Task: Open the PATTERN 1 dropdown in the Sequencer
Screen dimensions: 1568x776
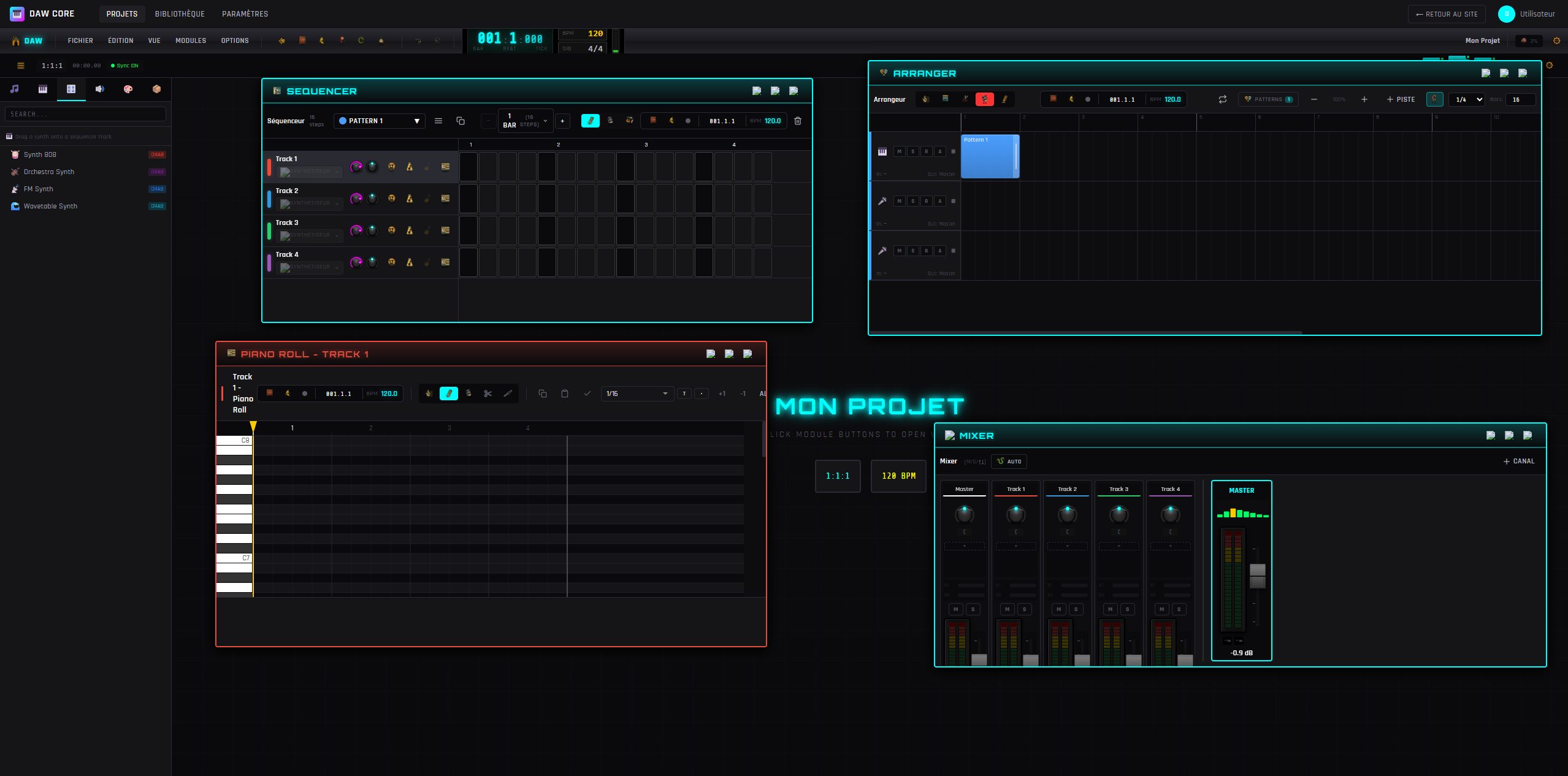Action: point(379,121)
